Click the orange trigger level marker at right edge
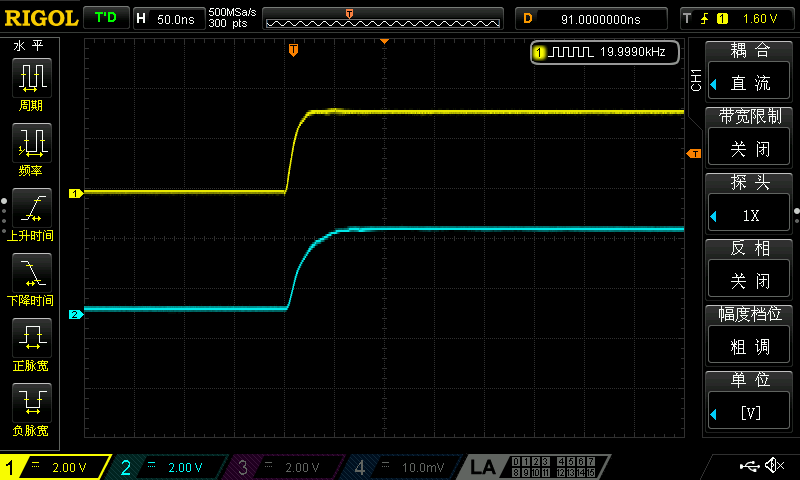The image size is (800, 480). coord(694,154)
